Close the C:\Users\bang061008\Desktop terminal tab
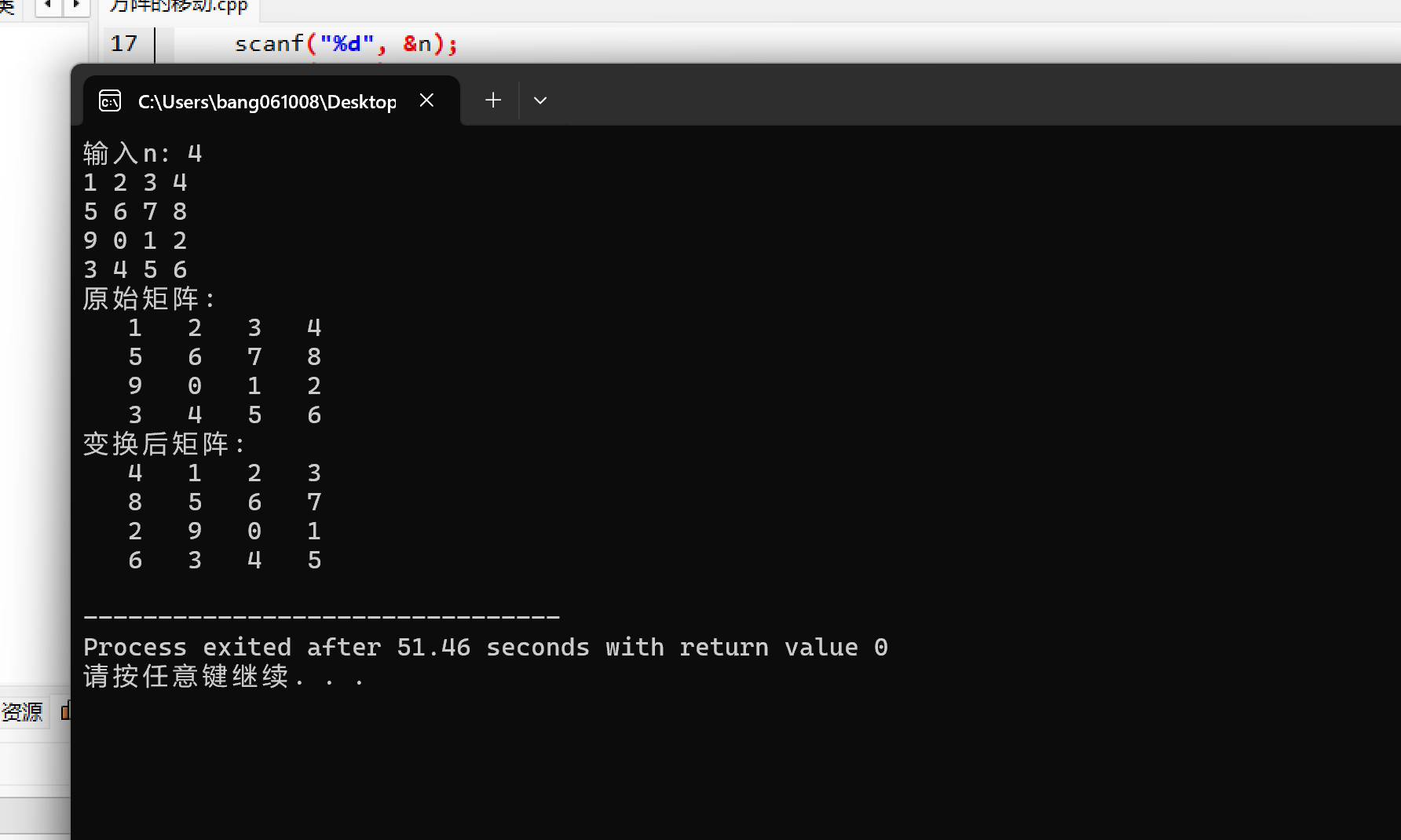The height and width of the screenshot is (840, 1401). click(x=426, y=100)
